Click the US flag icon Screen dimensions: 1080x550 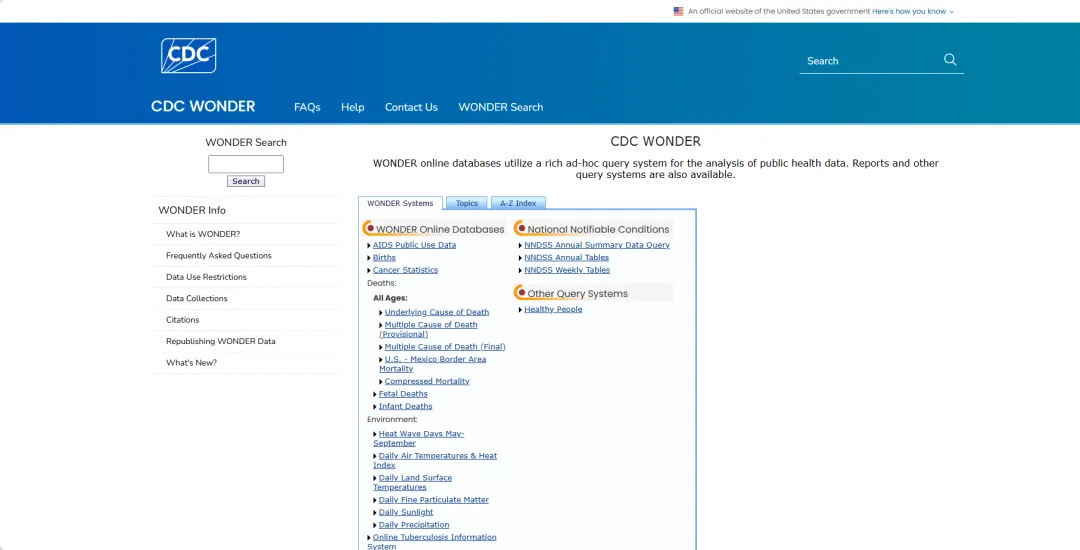678,11
